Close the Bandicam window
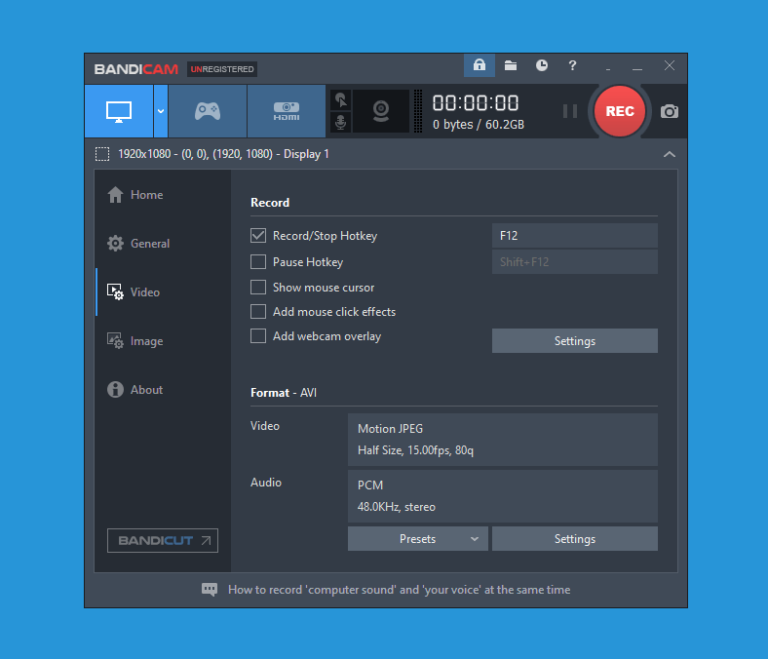This screenshot has width=768, height=659. pyautogui.click(x=670, y=66)
